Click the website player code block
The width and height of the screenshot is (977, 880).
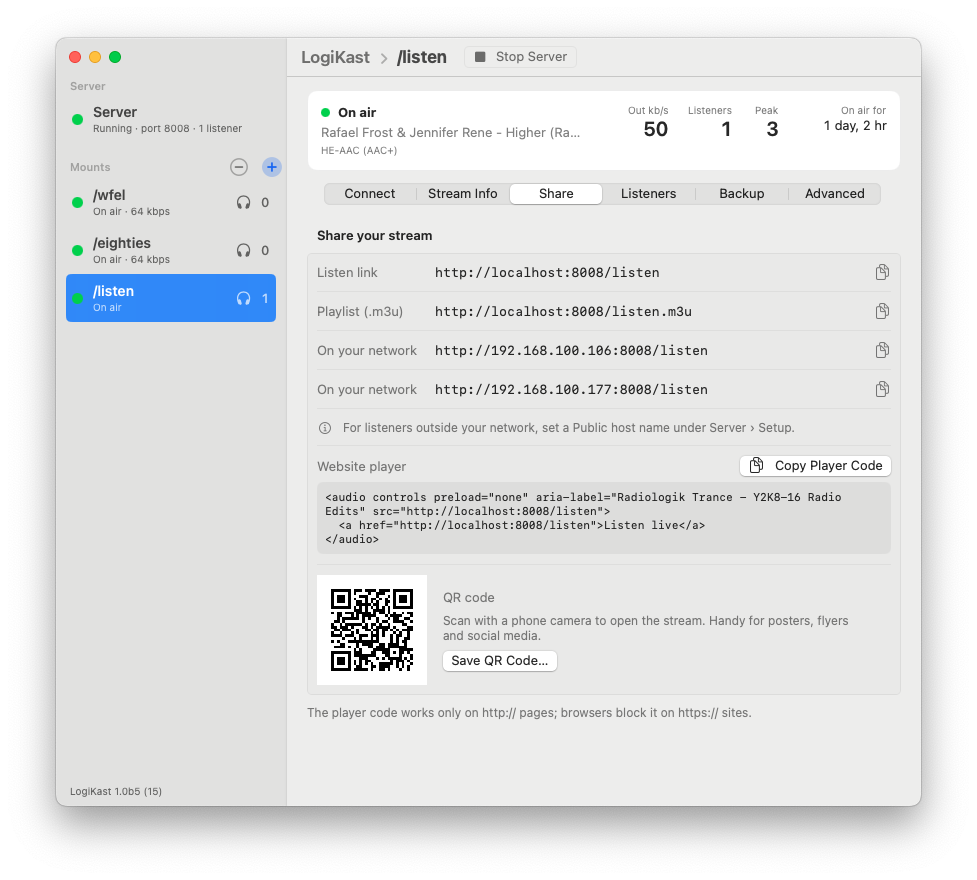tap(604, 518)
